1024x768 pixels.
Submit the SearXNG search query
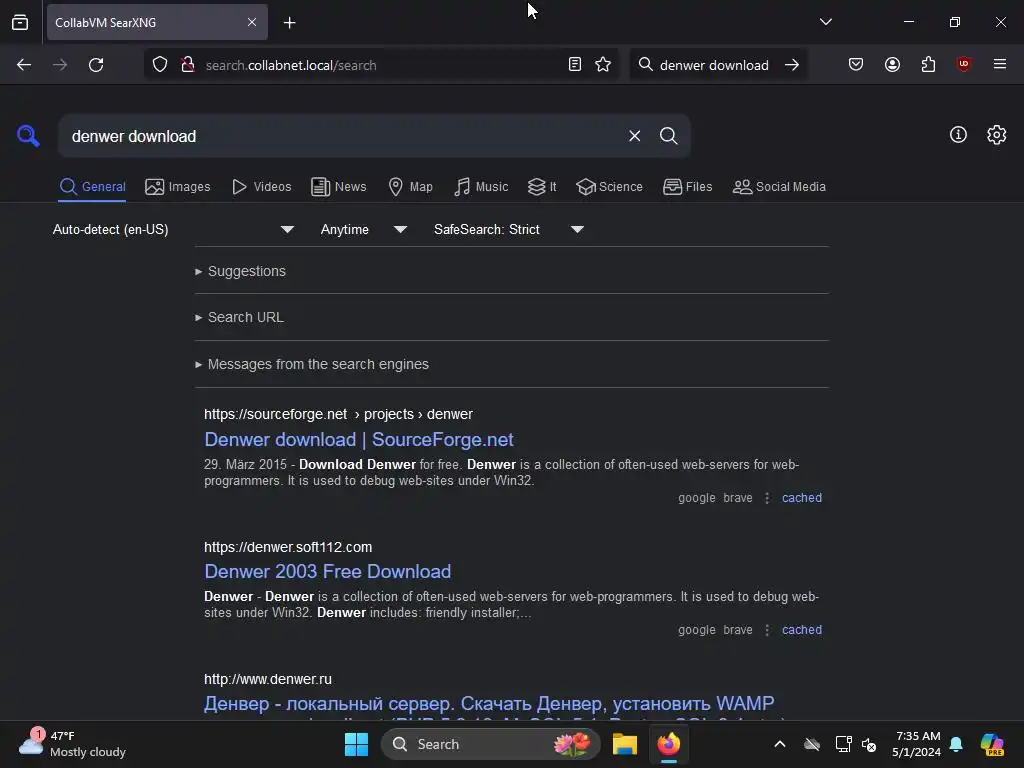[668, 136]
